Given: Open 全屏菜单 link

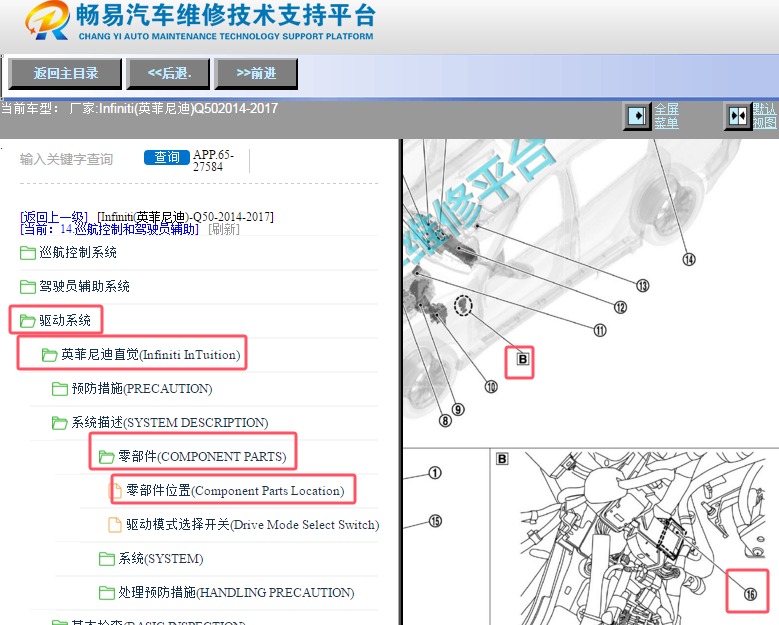Looking at the screenshot, I should click(x=666, y=116).
